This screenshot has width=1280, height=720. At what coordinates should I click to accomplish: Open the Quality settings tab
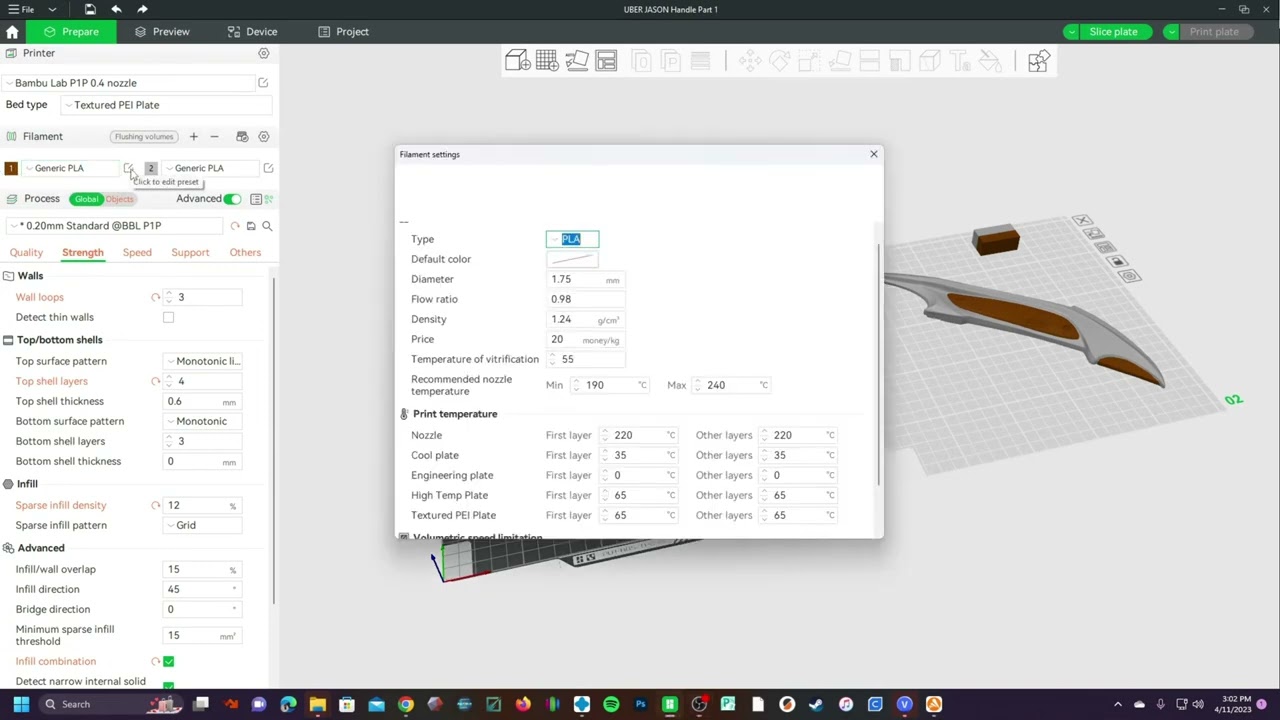[26, 252]
